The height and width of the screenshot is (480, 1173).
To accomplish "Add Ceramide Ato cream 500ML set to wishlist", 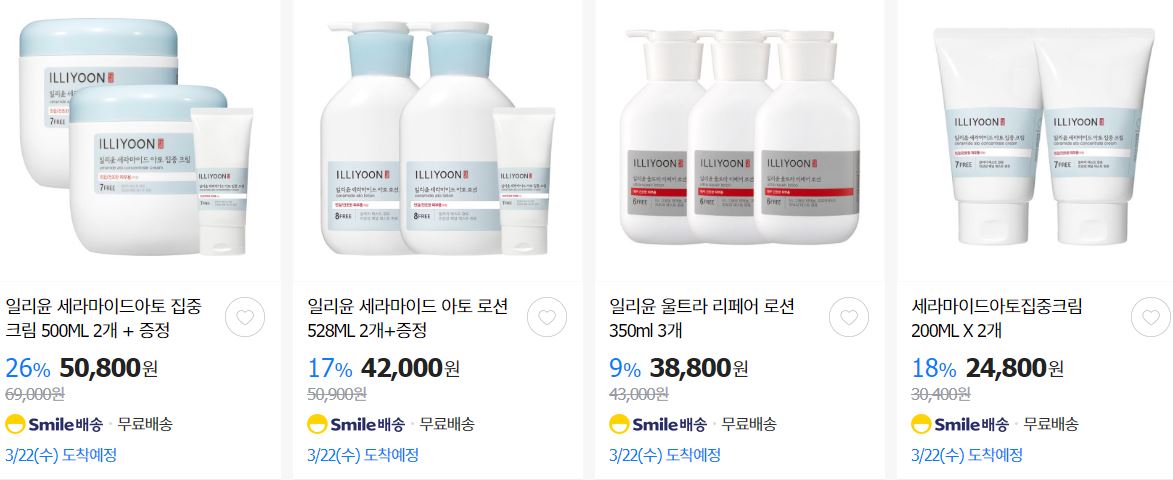I will [245, 317].
